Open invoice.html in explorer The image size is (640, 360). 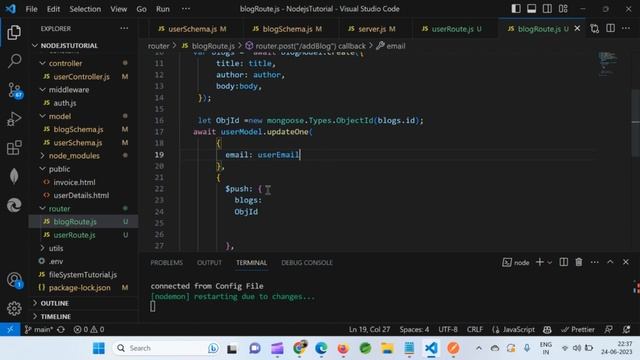coord(74,182)
